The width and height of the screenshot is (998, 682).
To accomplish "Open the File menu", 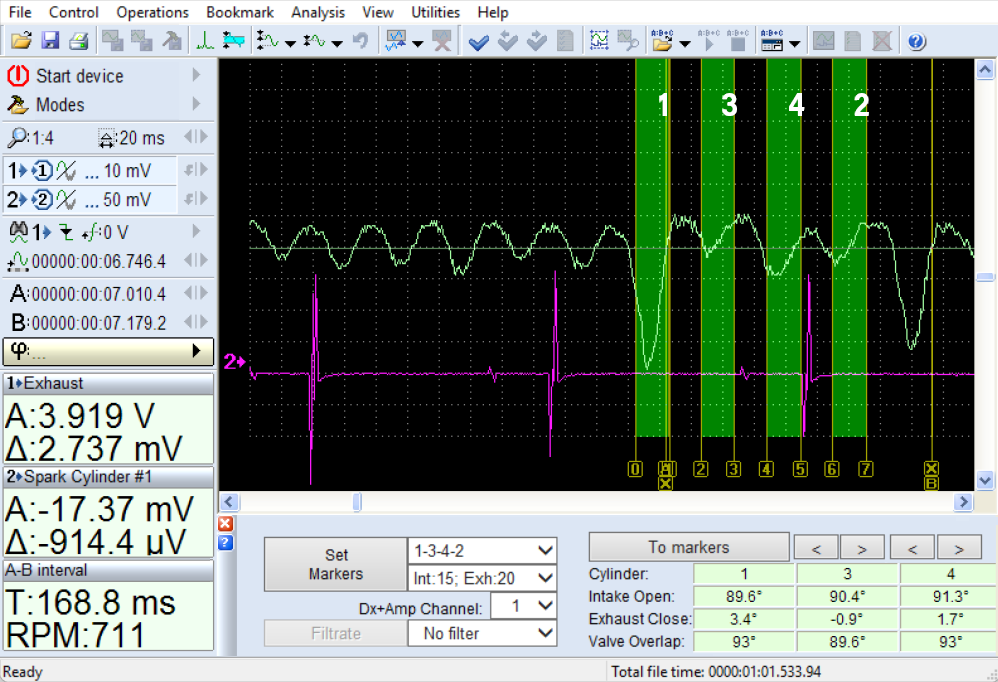I will click(x=20, y=12).
